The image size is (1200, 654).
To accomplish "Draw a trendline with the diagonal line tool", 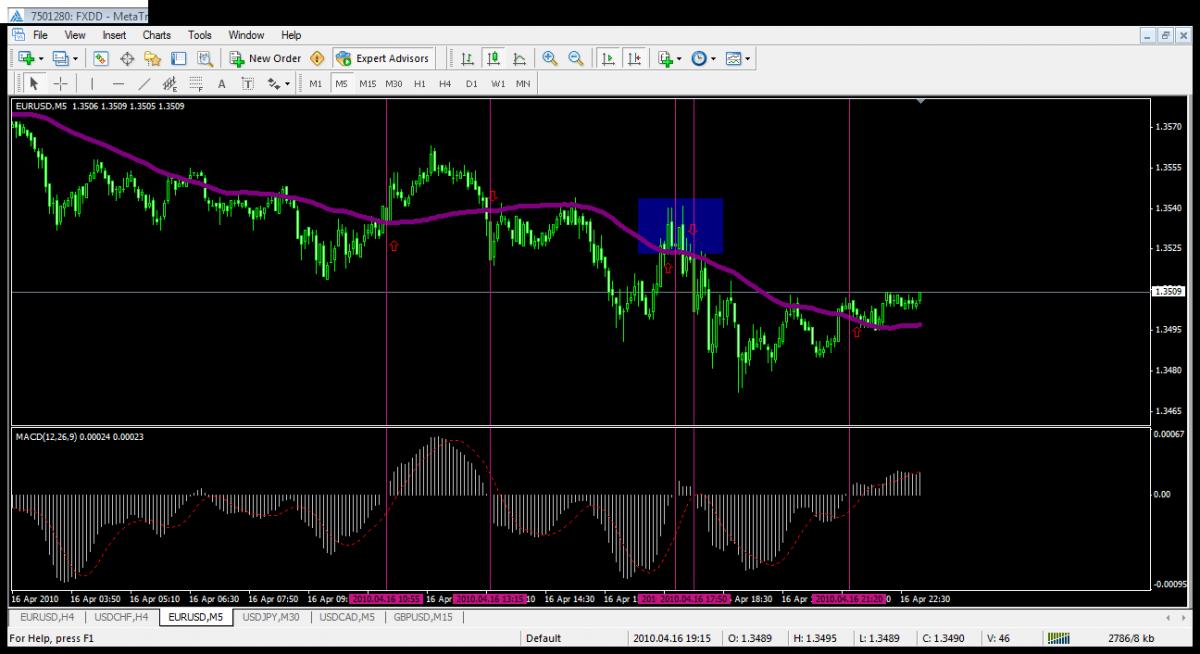I will 145,84.
